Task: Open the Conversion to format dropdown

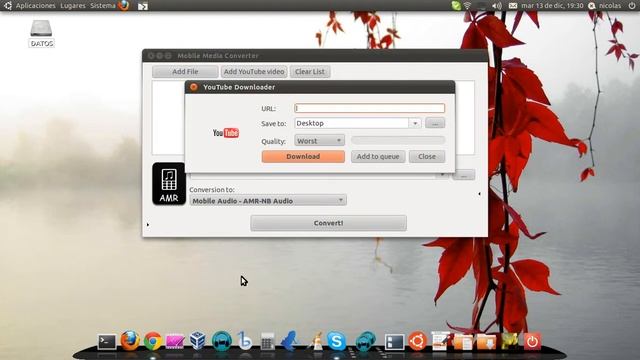Action: pyautogui.click(x=268, y=200)
